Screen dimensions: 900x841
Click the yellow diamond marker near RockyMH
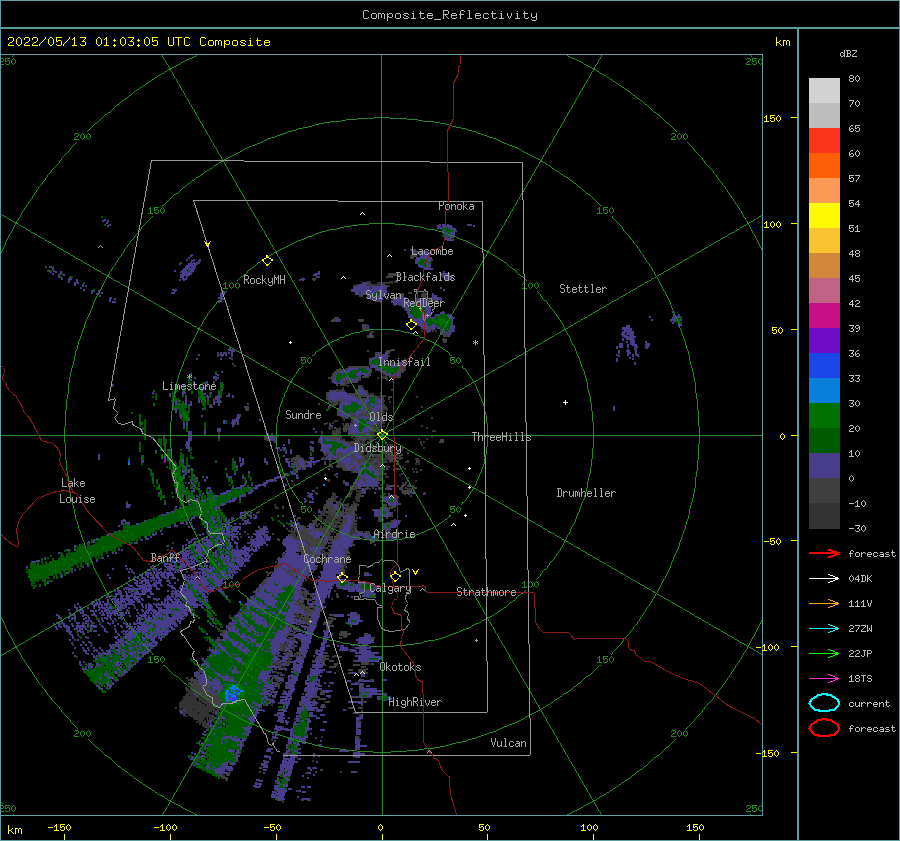(267, 261)
